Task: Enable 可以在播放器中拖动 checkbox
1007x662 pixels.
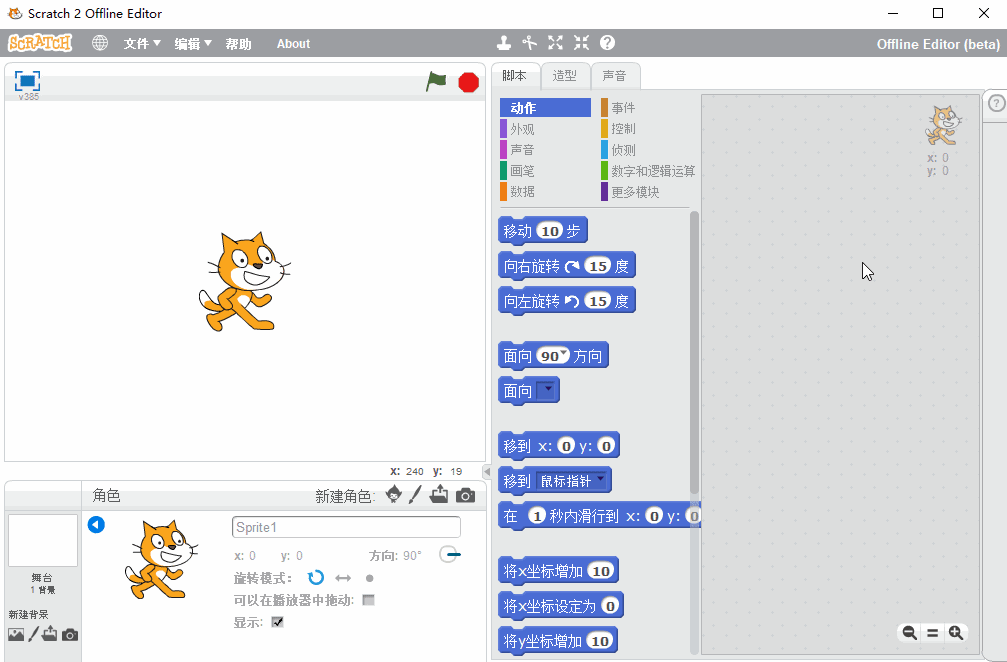Action: point(368,600)
